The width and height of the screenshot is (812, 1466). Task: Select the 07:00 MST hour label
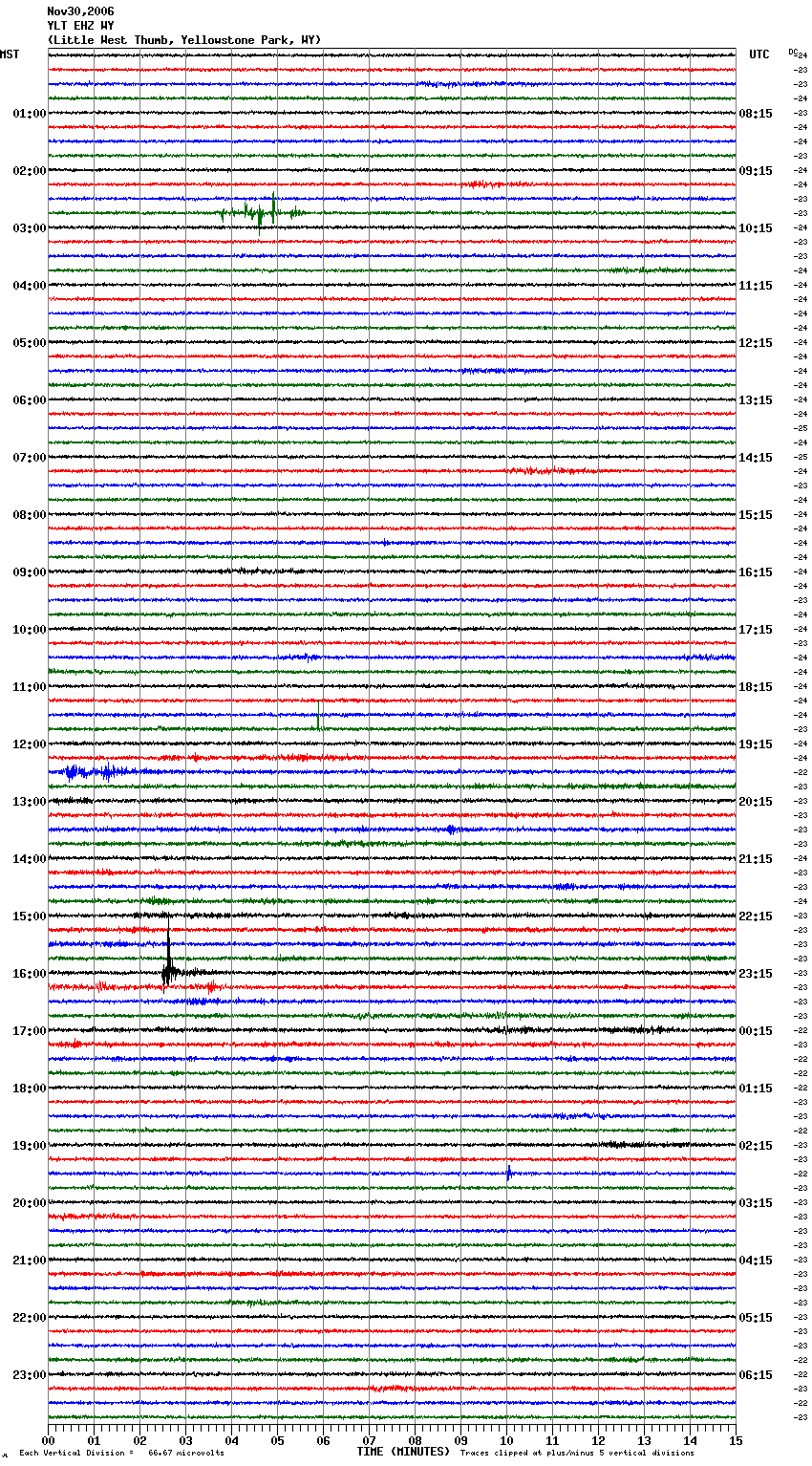[29, 458]
